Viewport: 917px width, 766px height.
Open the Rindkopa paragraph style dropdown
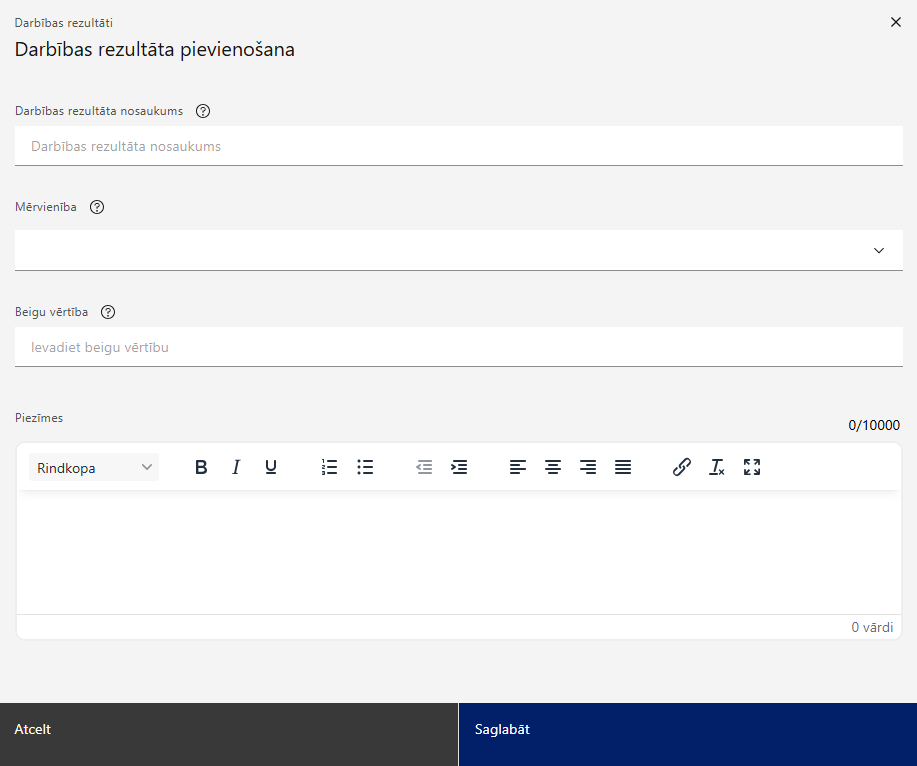click(x=94, y=468)
